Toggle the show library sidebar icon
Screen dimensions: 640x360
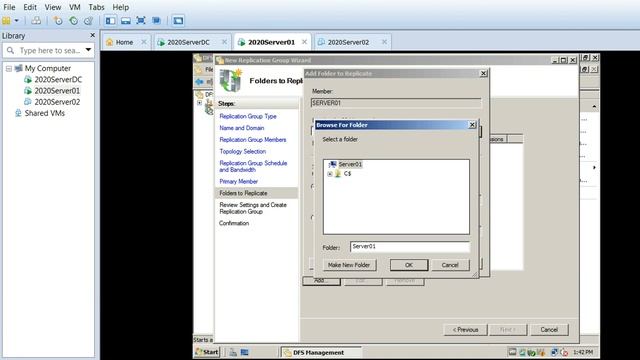coord(110,20)
